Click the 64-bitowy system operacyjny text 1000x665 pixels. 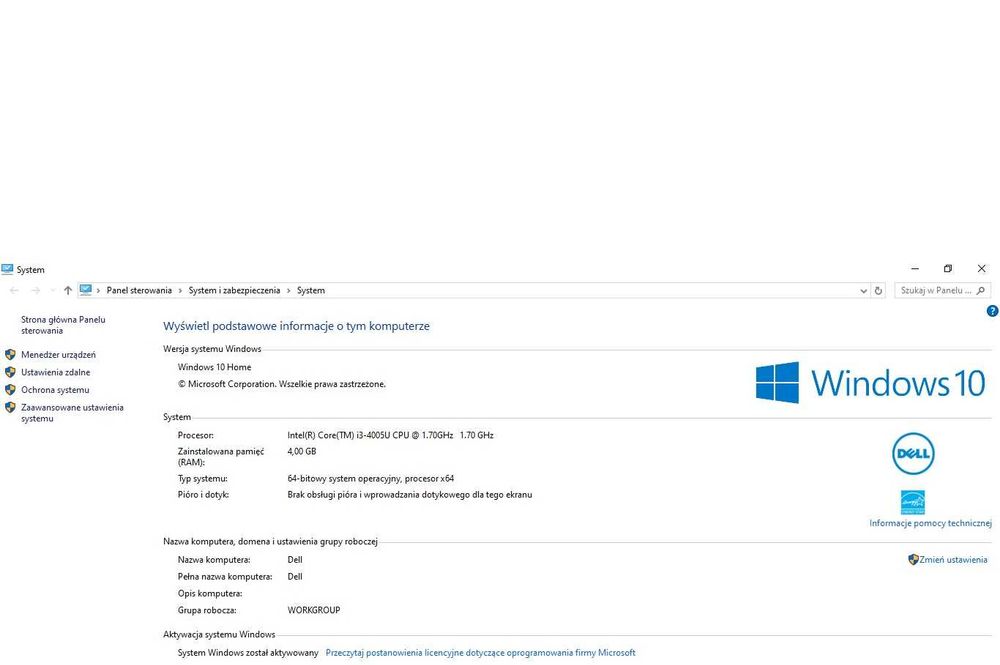tap(371, 478)
